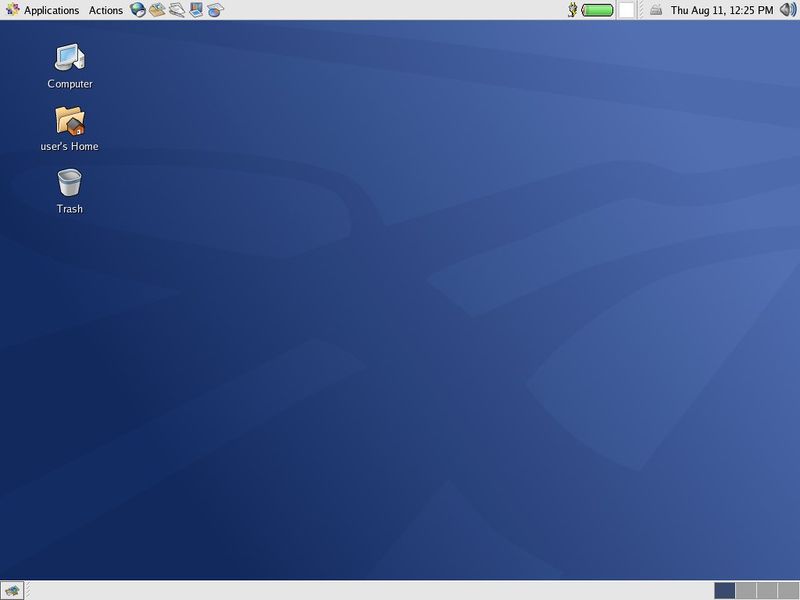Screen dimensions: 800x600
Task: Mute audio via the volume icon
Action: pos(785,10)
